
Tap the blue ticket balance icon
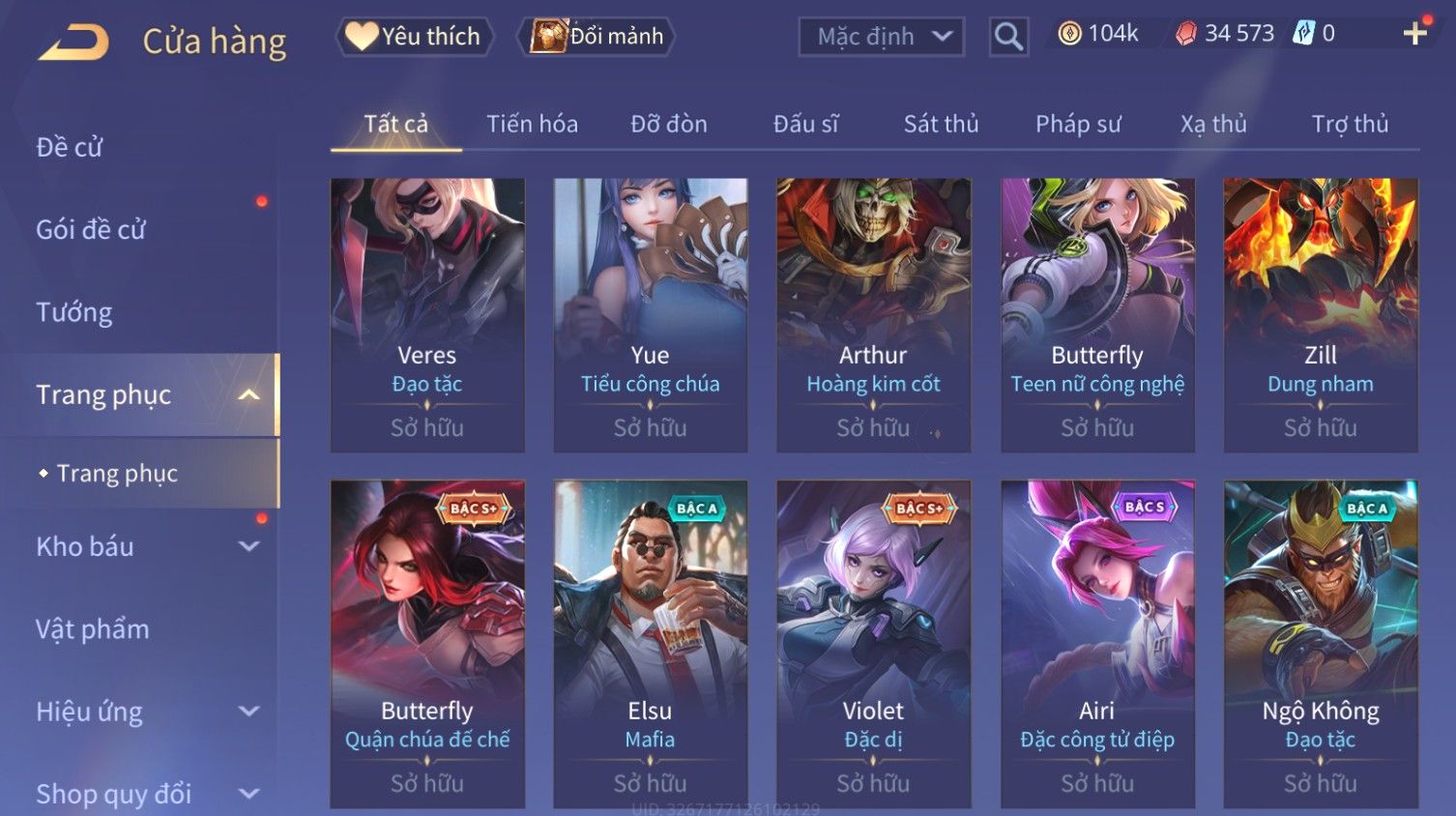point(1304,34)
